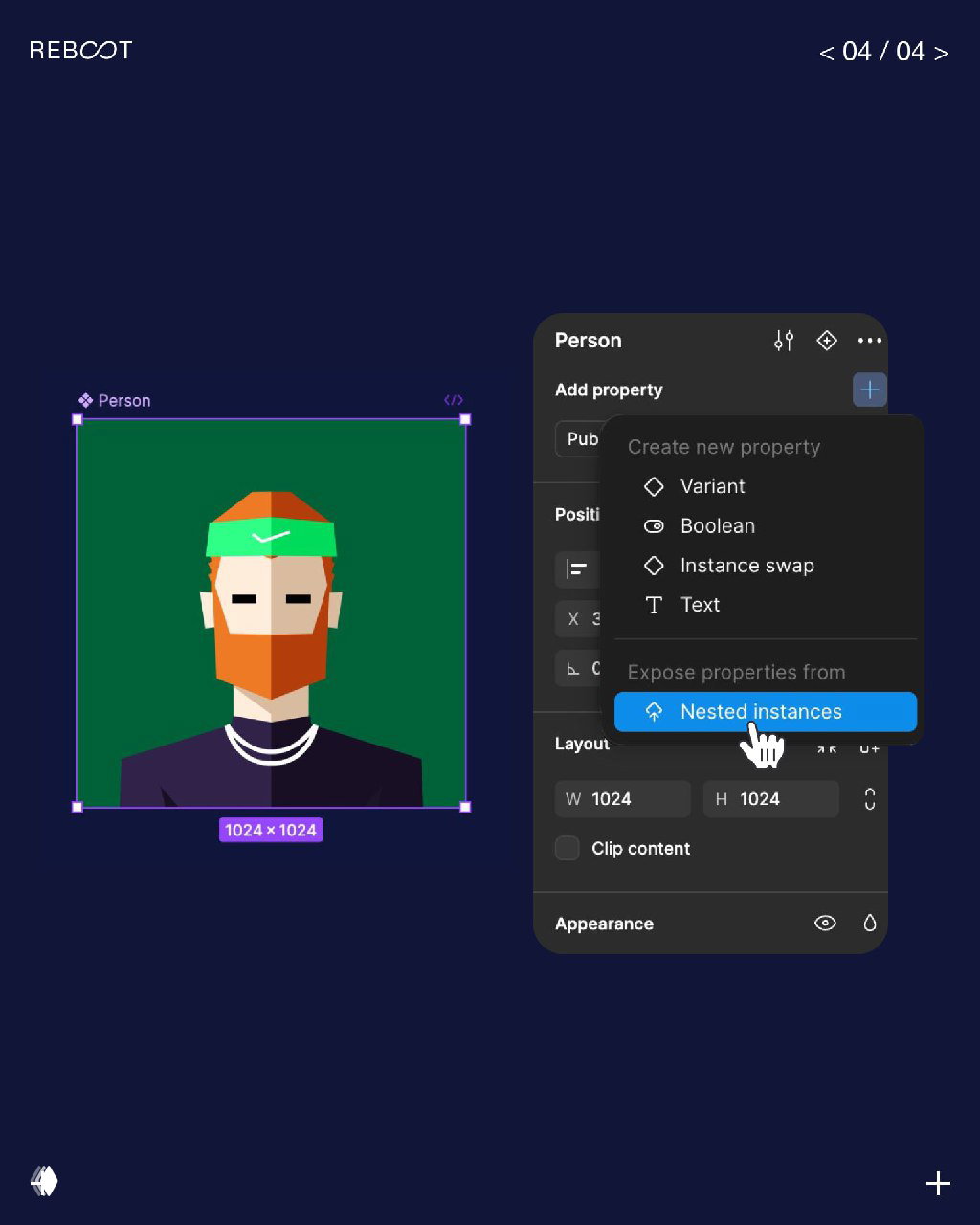This screenshot has width=980, height=1225.
Task: Click the diamond plus icon beside Person
Action: click(x=827, y=341)
